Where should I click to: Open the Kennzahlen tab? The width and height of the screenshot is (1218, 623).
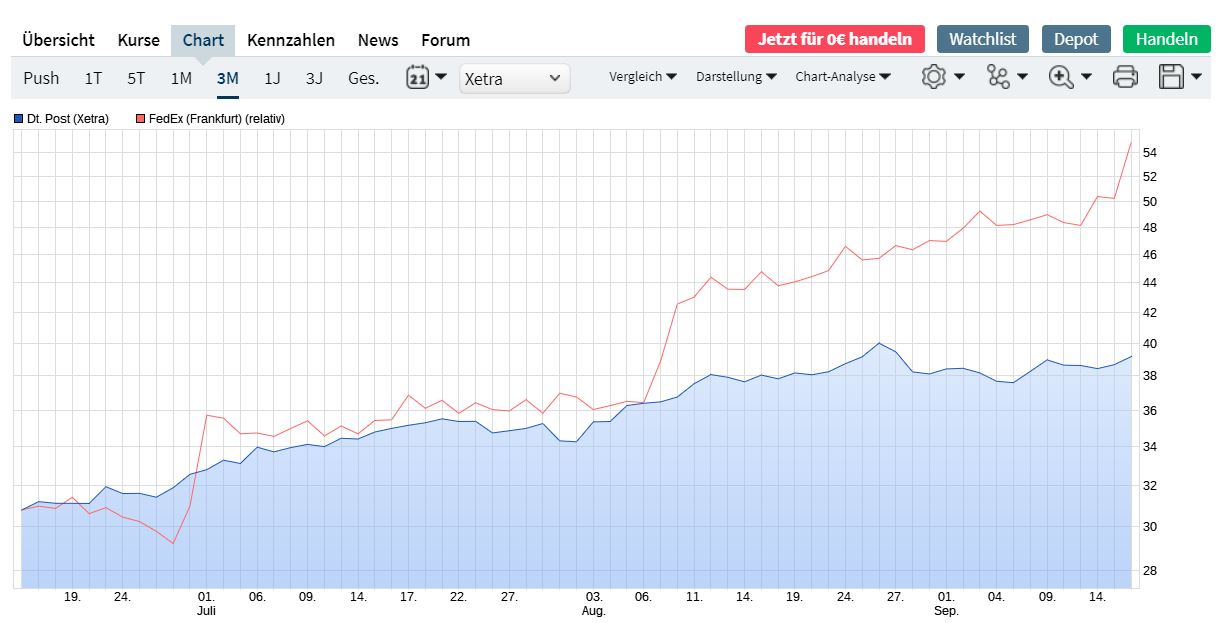pyautogui.click(x=291, y=40)
